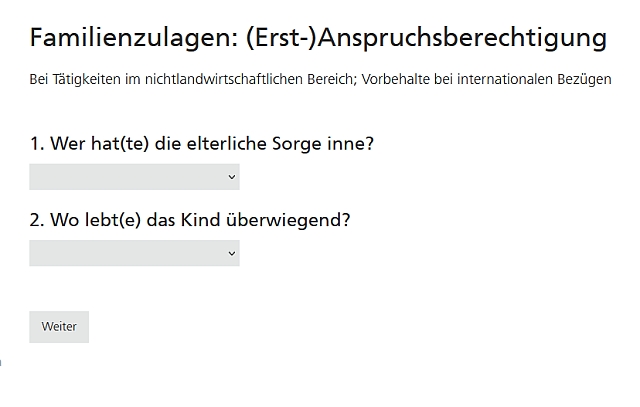This screenshot has width=640, height=407.
Task: Click the question 2 label text
Action: point(190,220)
